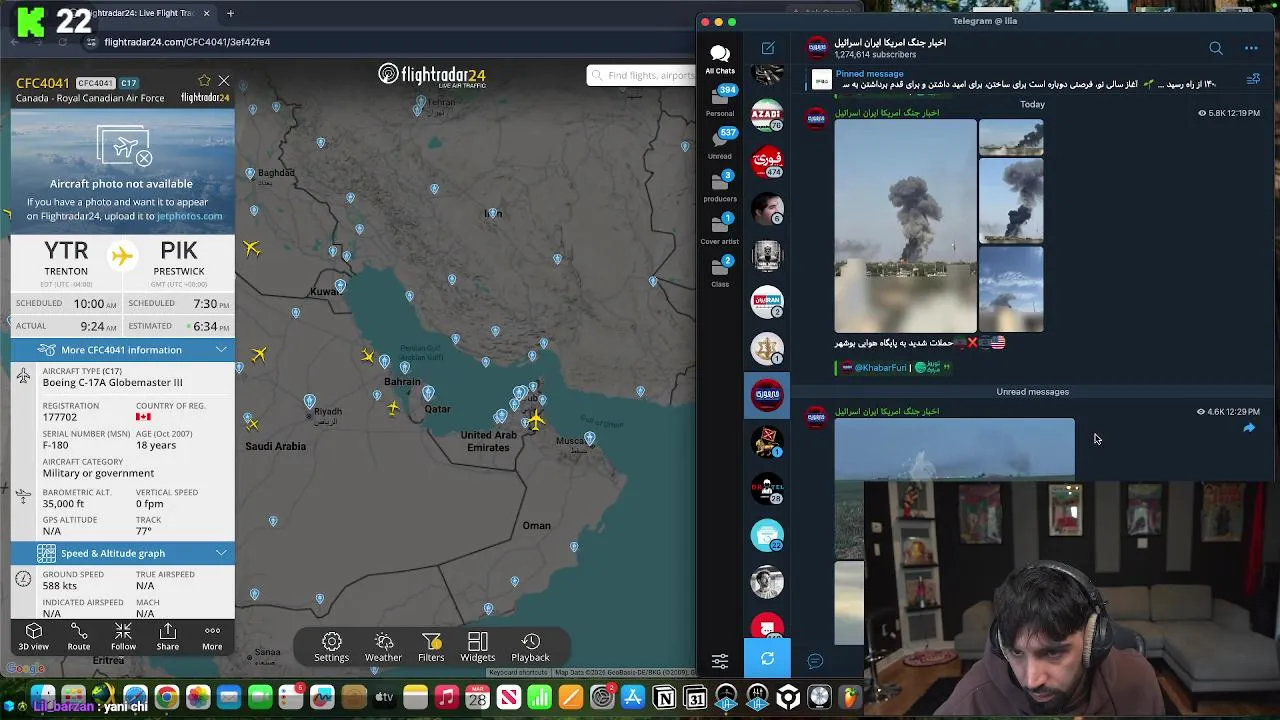This screenshot has height=720, width=1280.
Task: Select yellow aircraft icon near Baghdad
Action: click(251, 248)
